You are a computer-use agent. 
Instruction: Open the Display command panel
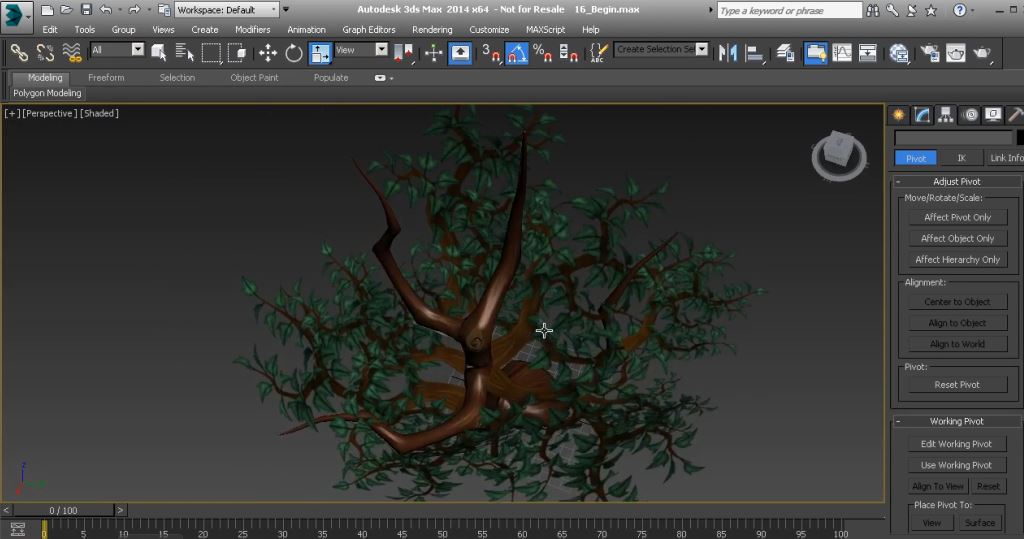(x=993, y=115)
